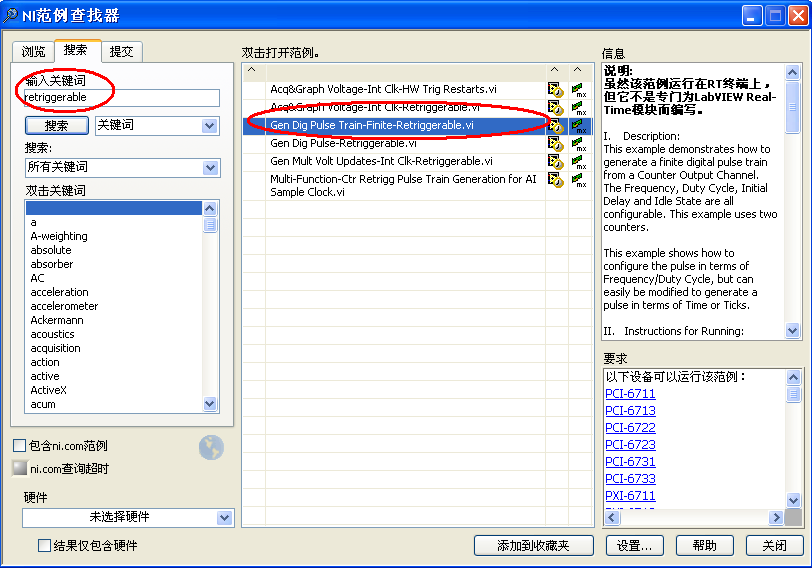Open the PCI-6713 device link
Image resolution: width=812 pixels, height=568 pixels.
tap(630, 411)
